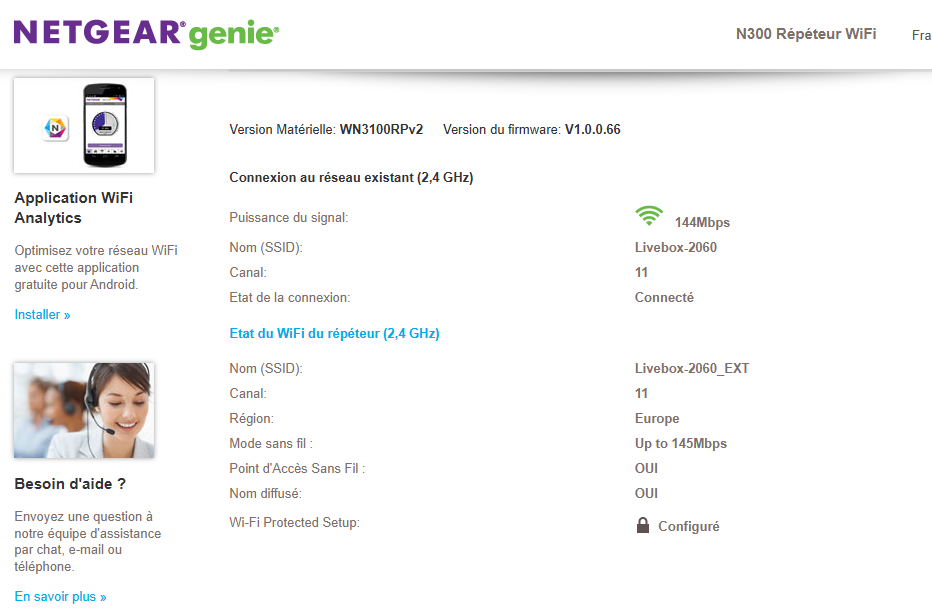Click the Région label
Screen dimensions: 932x610
coord(251,419)
